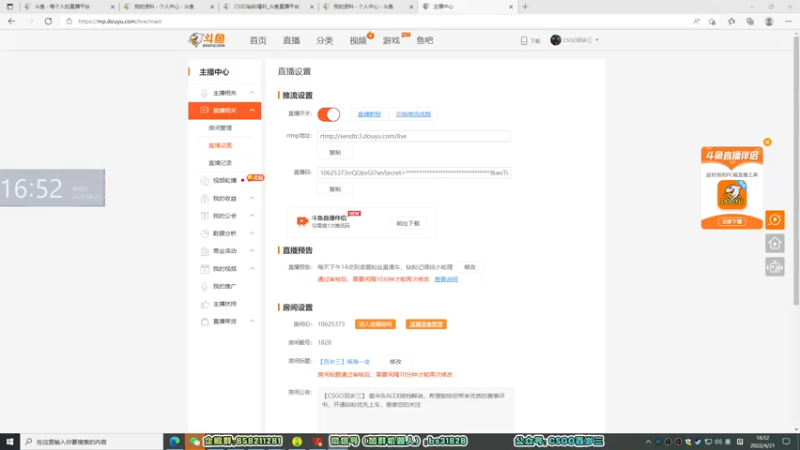The height and width of the screenshot is (450, 800).
Task: Click the 我的收益 money bag icon
Action: 205,198
